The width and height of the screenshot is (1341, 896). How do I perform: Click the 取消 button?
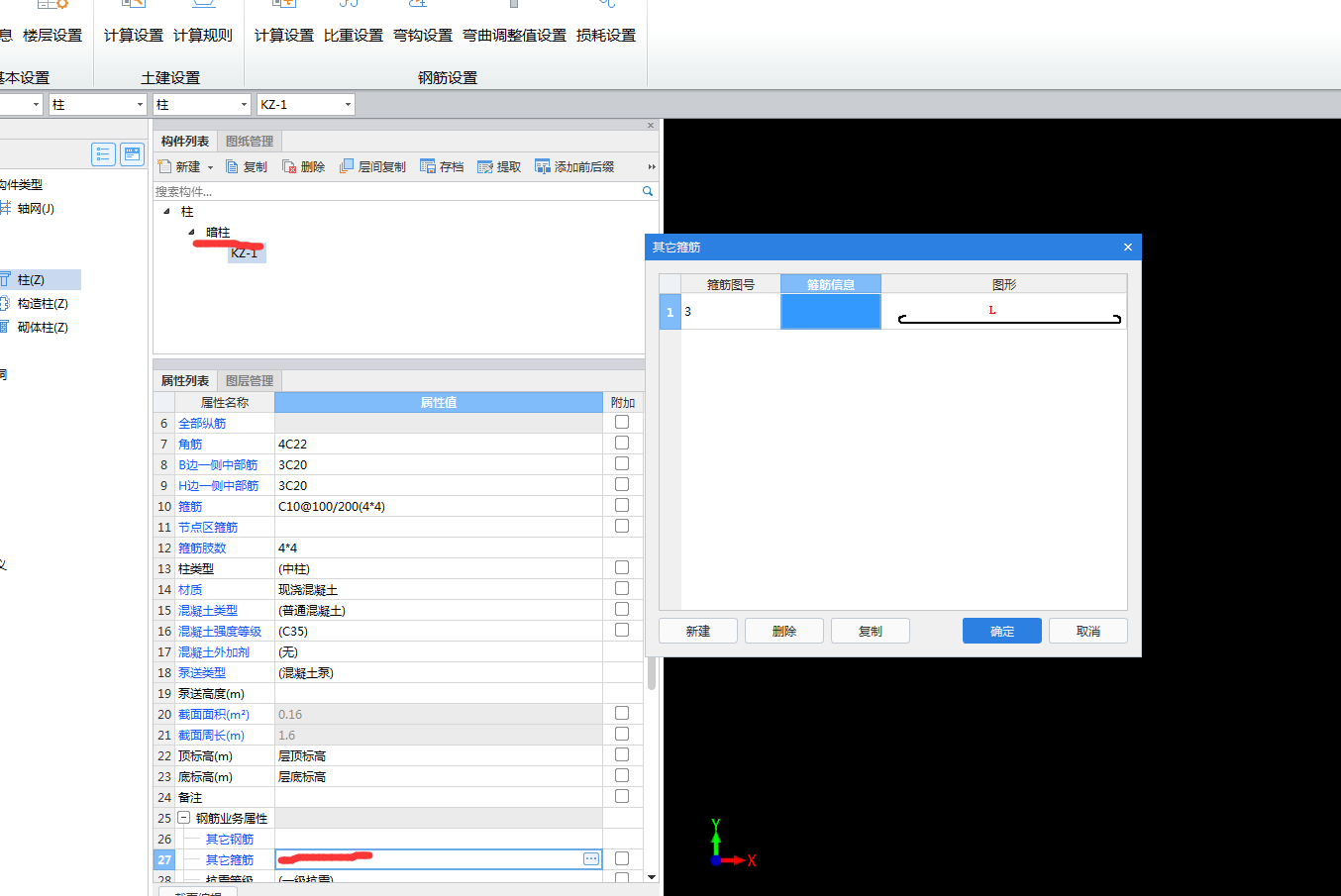coord(1088,631)
